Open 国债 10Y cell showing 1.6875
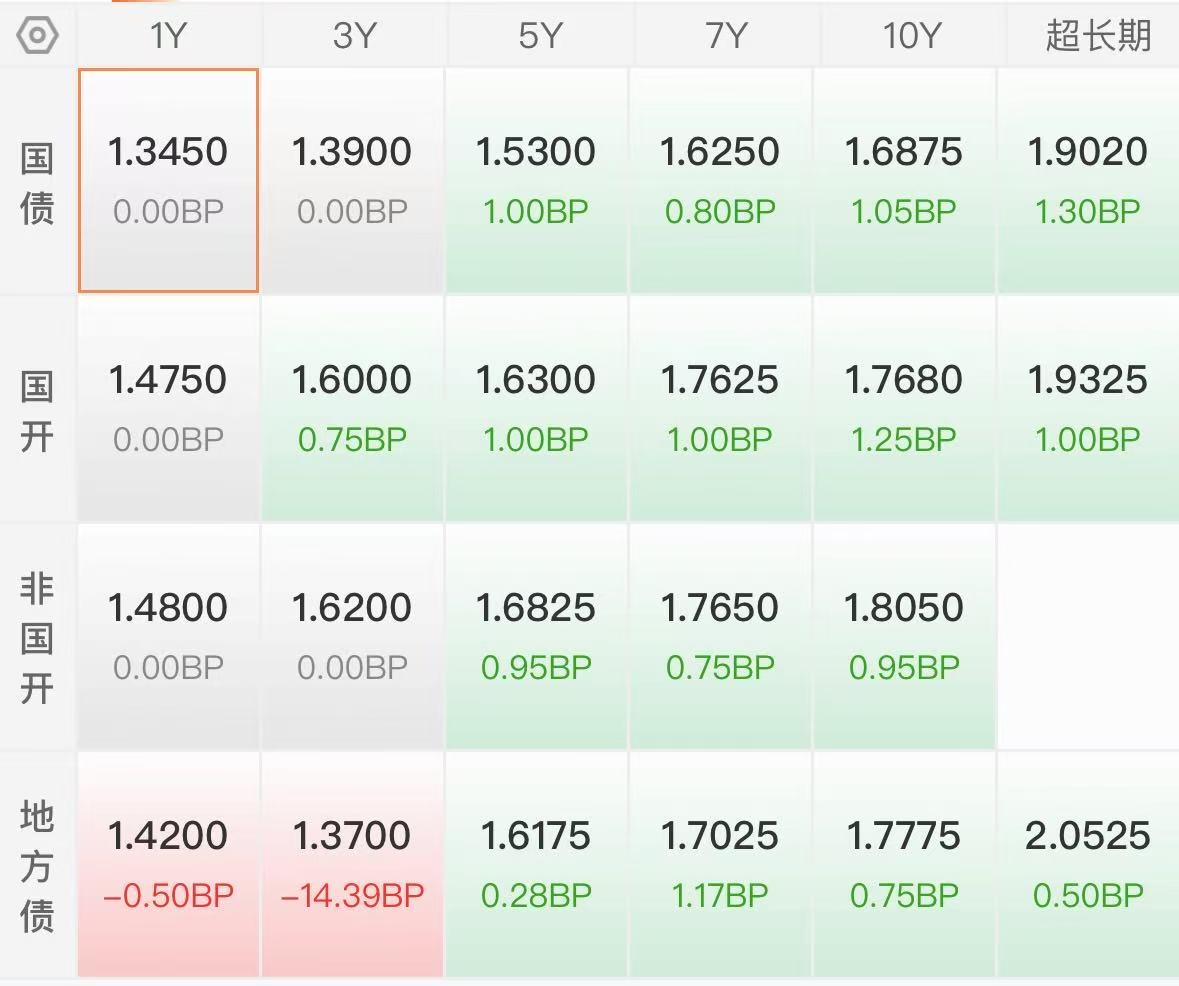Screen dimensions: 1179x986 click(904, 181)
